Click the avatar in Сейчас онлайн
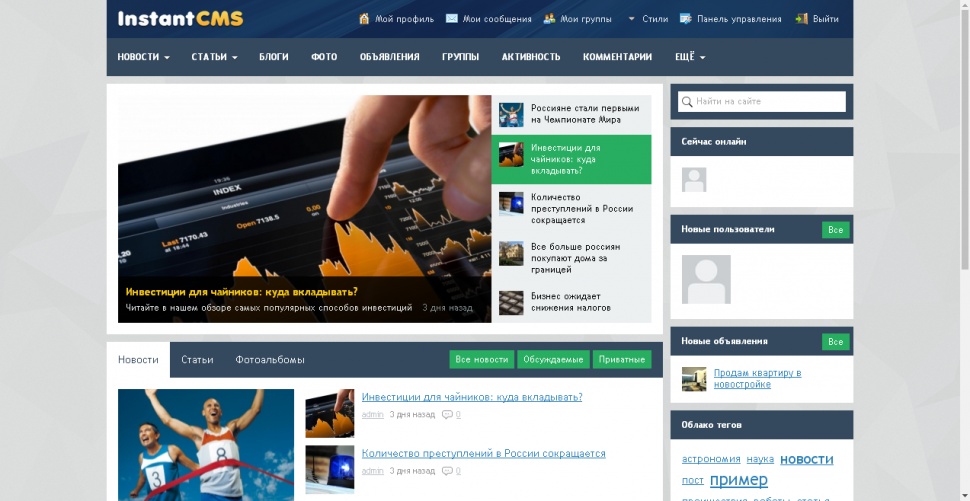The width and height of the screenshot is (970, 501). tap(694, 180)
